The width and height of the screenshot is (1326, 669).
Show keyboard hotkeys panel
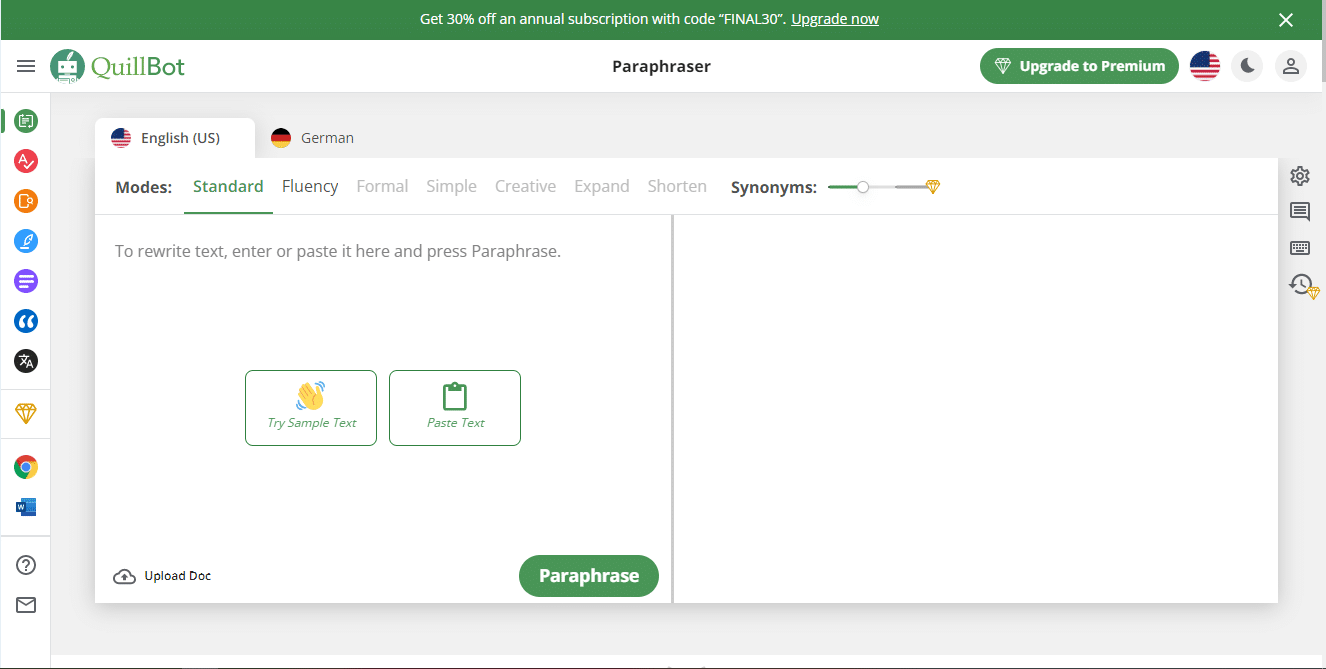point(1300,248)
